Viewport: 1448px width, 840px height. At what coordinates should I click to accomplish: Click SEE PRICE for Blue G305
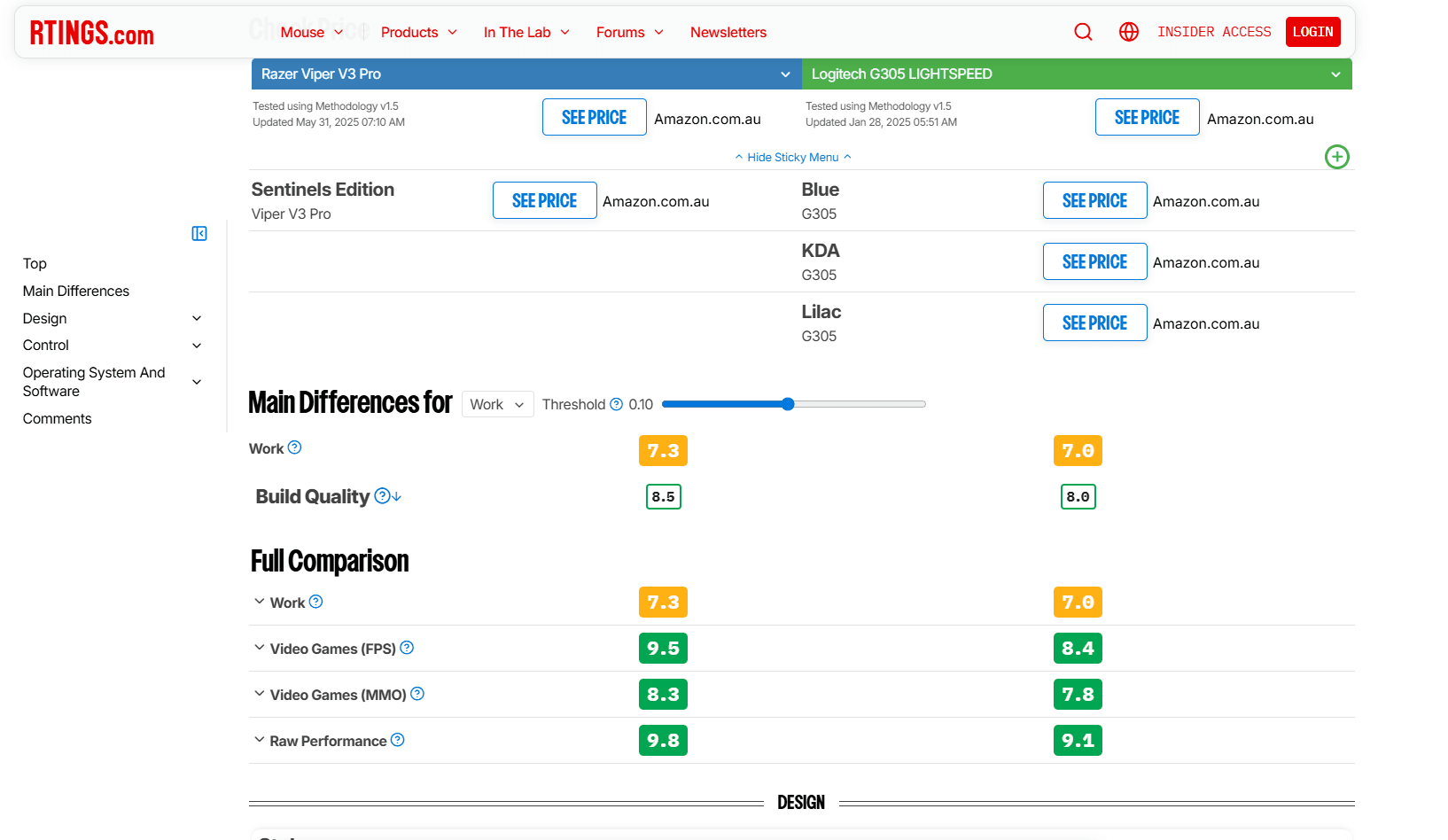coord(1095,200)
